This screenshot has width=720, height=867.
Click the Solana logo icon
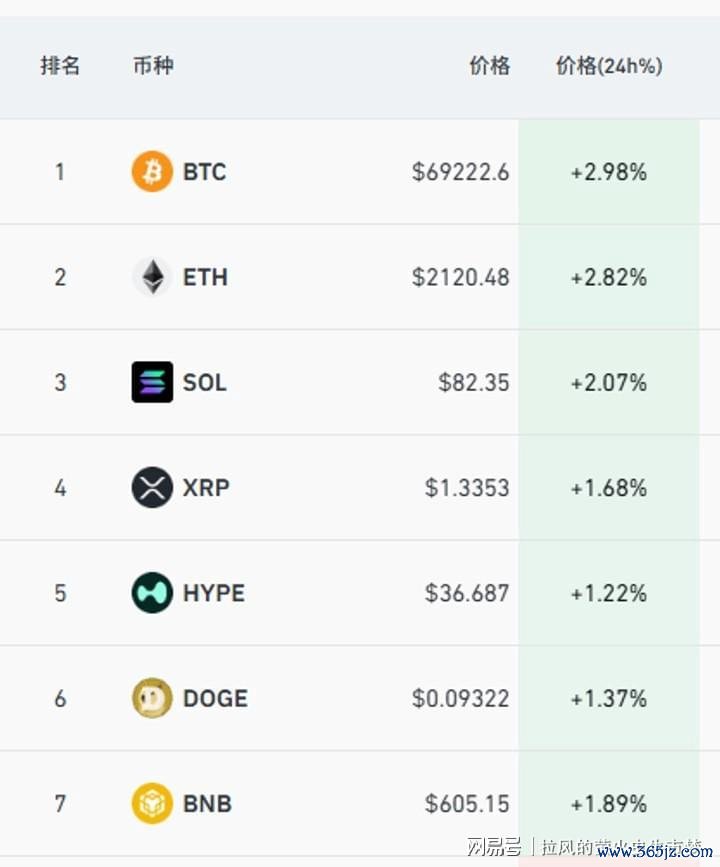(x=152, y=382)
